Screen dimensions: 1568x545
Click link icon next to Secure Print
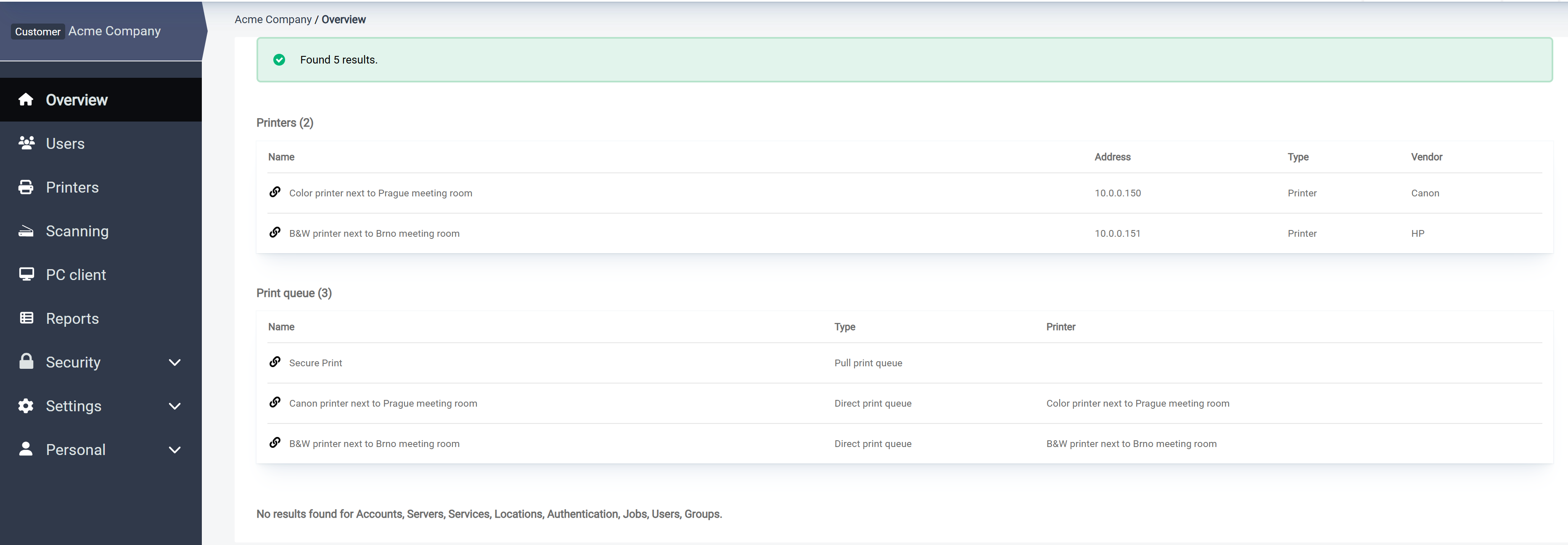pyautogui.click(x=275, y=362)
